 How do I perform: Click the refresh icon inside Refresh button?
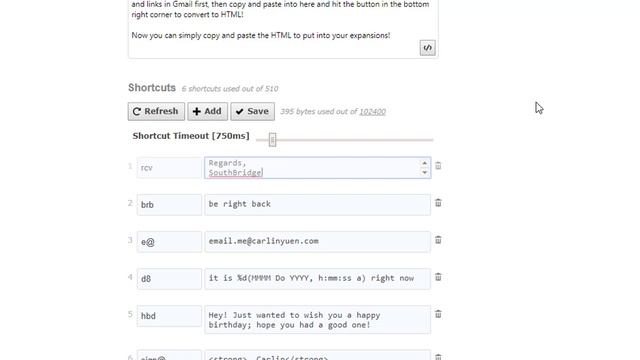click(137, 111)
